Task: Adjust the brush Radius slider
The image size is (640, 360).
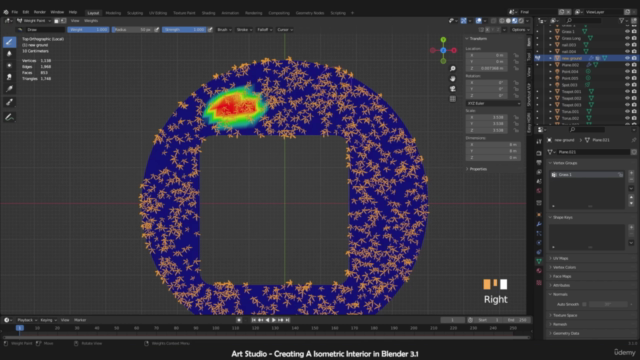Action: point(133,30)
